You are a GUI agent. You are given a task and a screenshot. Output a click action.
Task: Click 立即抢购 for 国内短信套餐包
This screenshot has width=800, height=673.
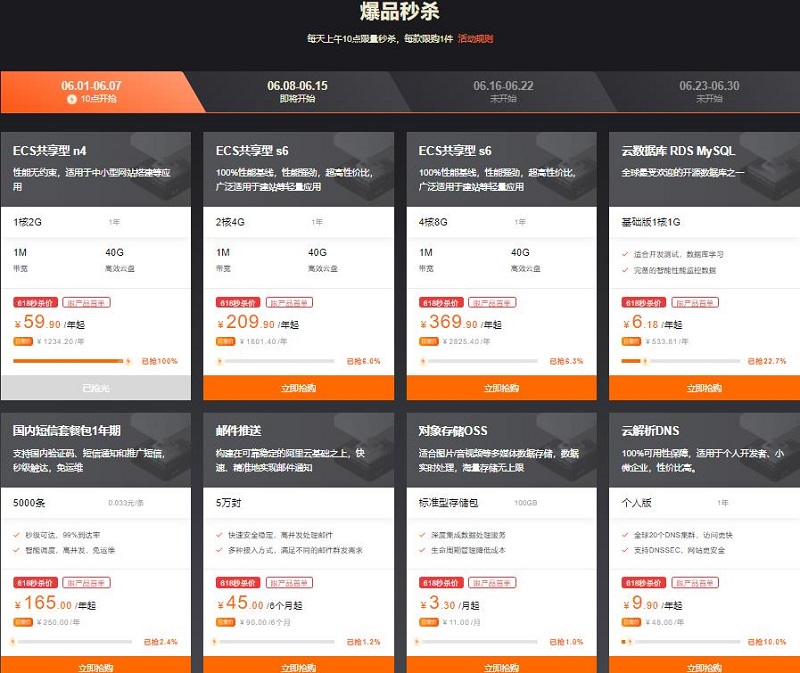click(x=96, y=665)
